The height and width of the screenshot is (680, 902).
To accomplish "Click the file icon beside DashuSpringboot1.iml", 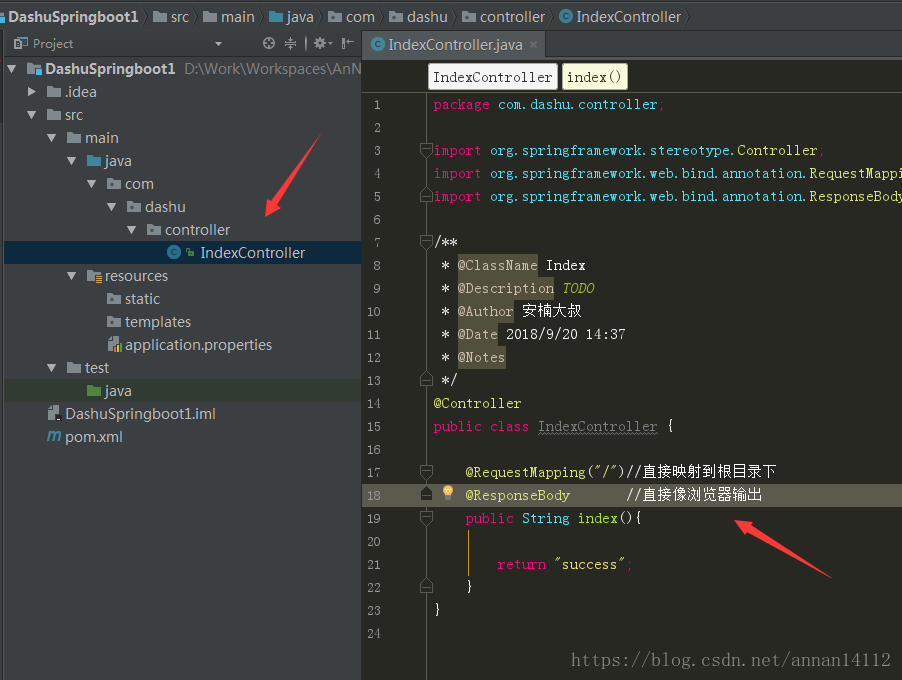I will 54,413.
